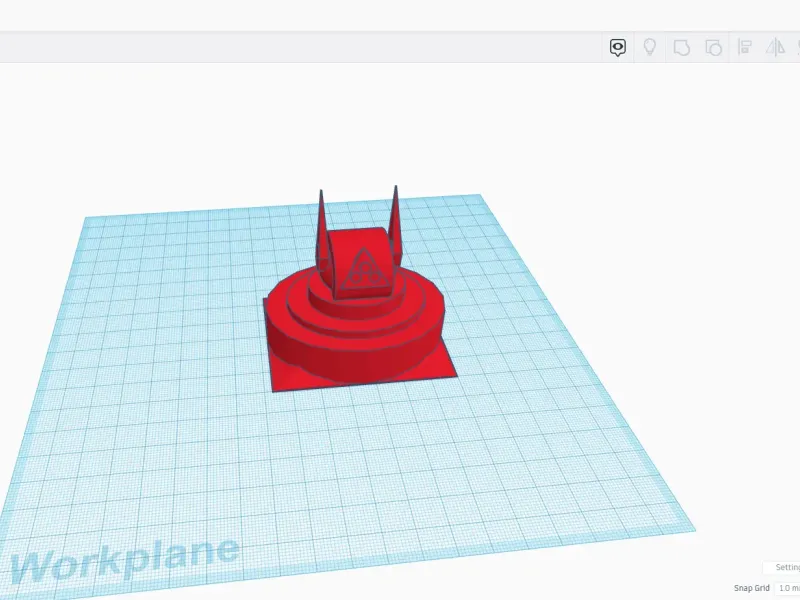Open the Snap Grid 1.0 mm dropdown
The image size is (800, 600).
(x=787, y=588)
